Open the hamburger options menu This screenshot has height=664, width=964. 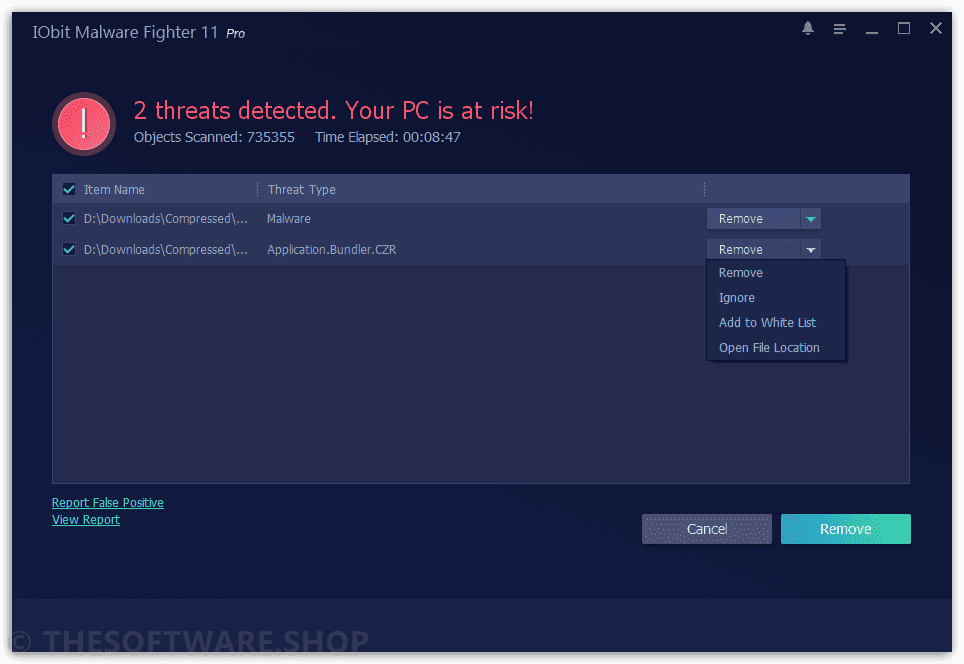click(840, 29)
